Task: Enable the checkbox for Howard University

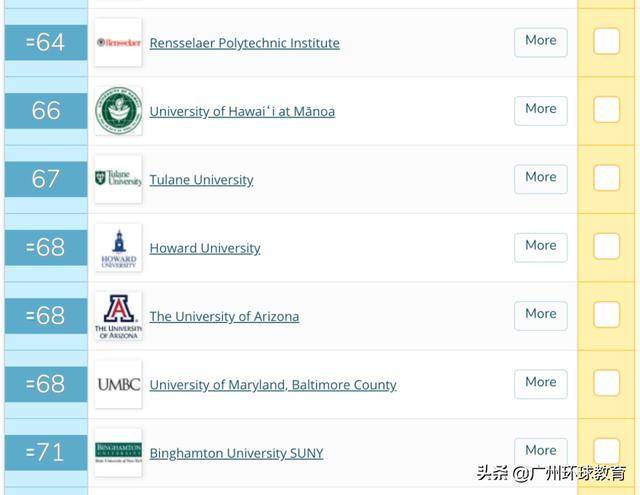Action: 606,246
